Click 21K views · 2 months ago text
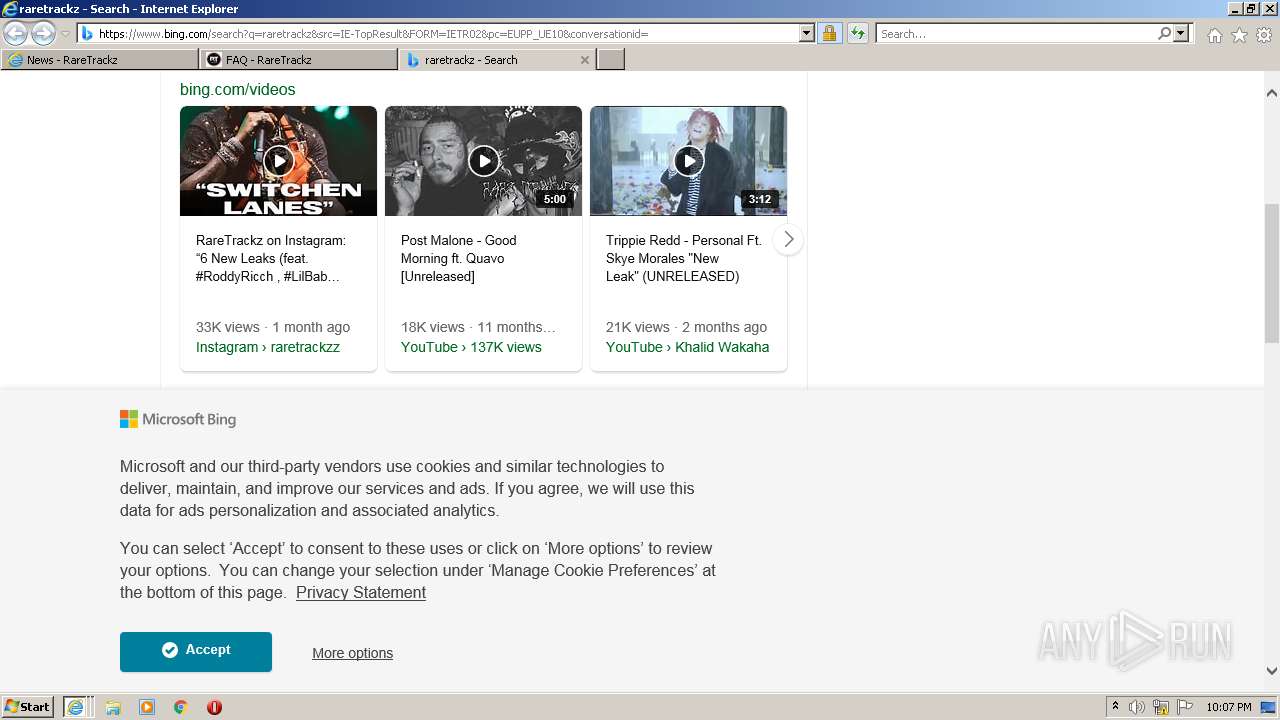 pyautogui.click(x=686, y=327)
